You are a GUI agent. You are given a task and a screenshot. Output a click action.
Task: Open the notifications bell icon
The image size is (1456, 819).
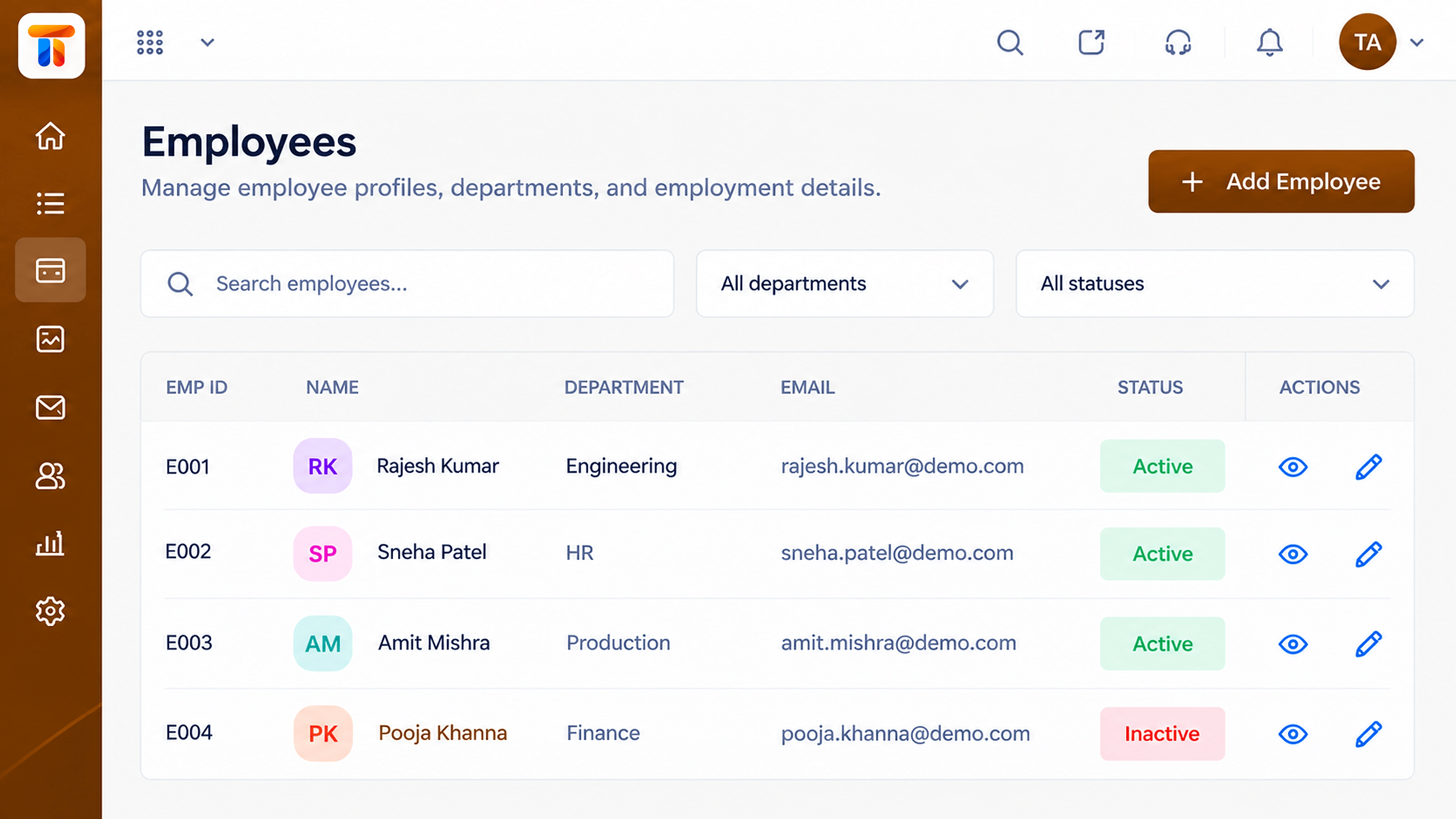[x=1270, y=42]
